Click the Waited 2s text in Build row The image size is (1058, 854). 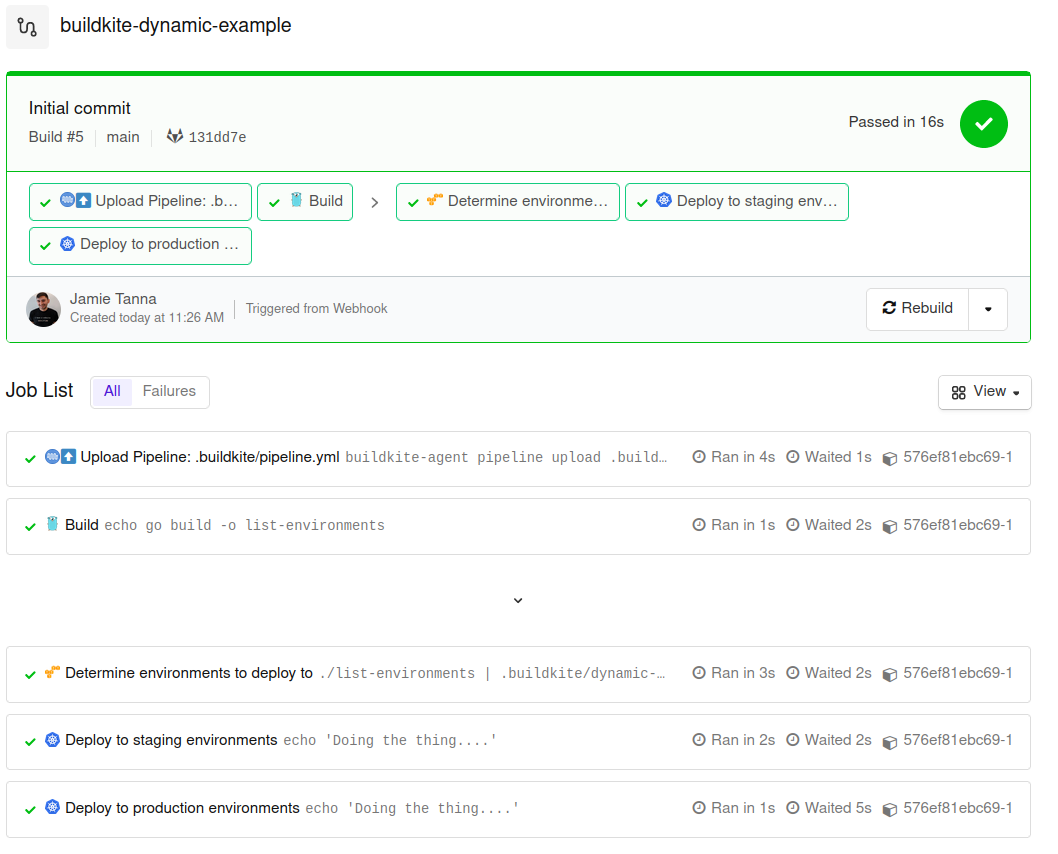[838, 525]
